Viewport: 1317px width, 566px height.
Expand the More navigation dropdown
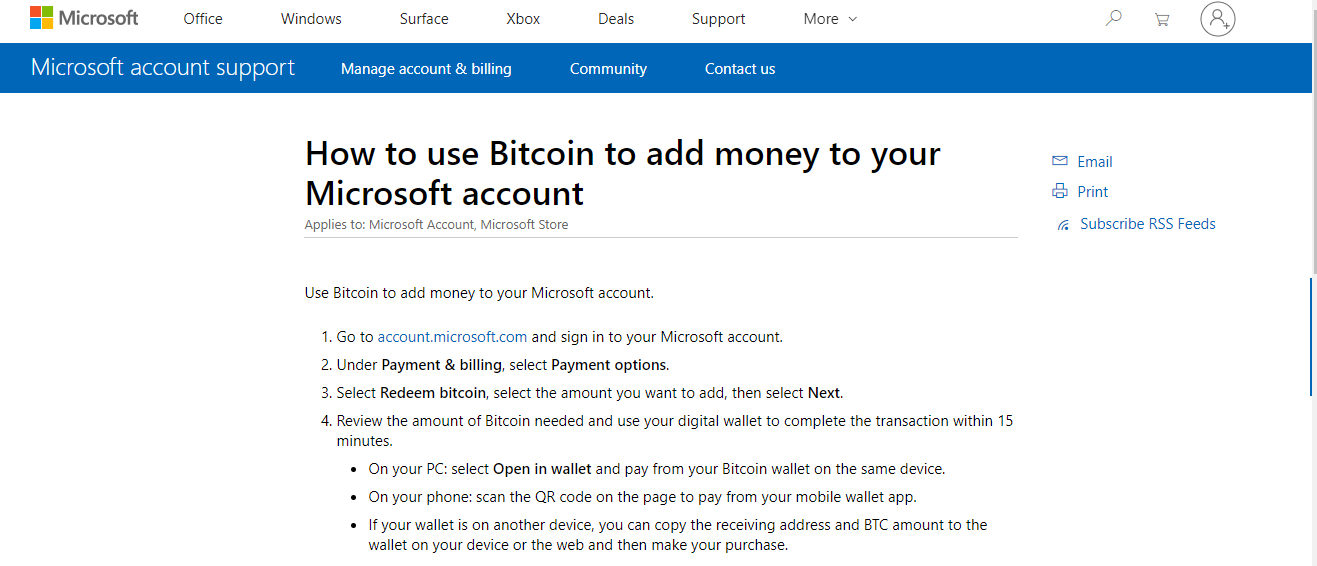tap(830, 19)
